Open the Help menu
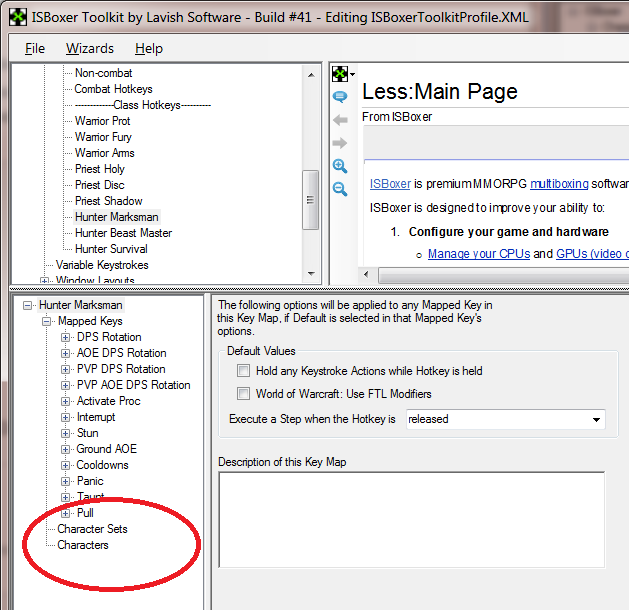Image resolution: width=629 pixels, height=610 pixels. coord(149,49)
